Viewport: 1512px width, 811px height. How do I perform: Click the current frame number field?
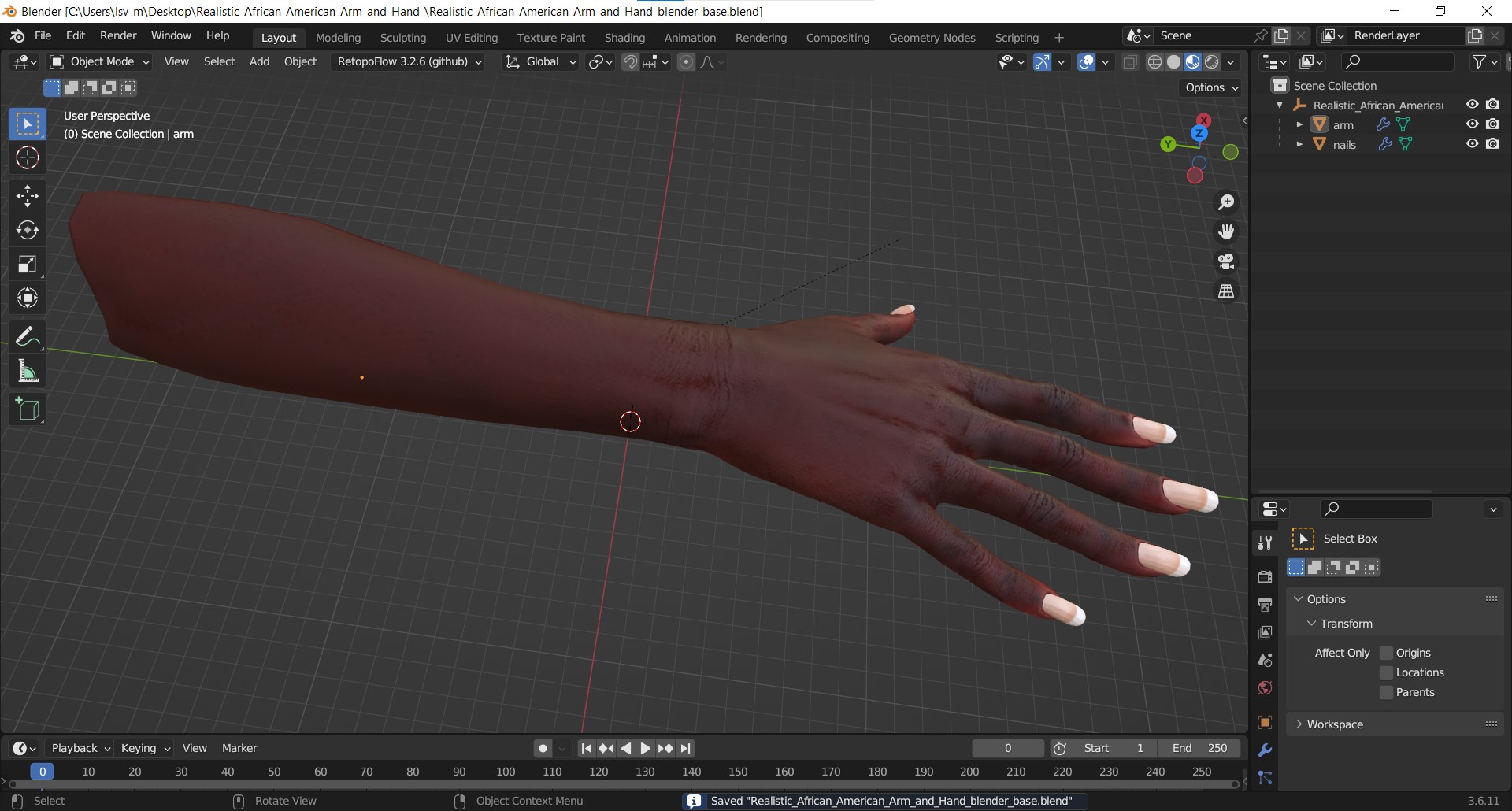pos(1008,748)
